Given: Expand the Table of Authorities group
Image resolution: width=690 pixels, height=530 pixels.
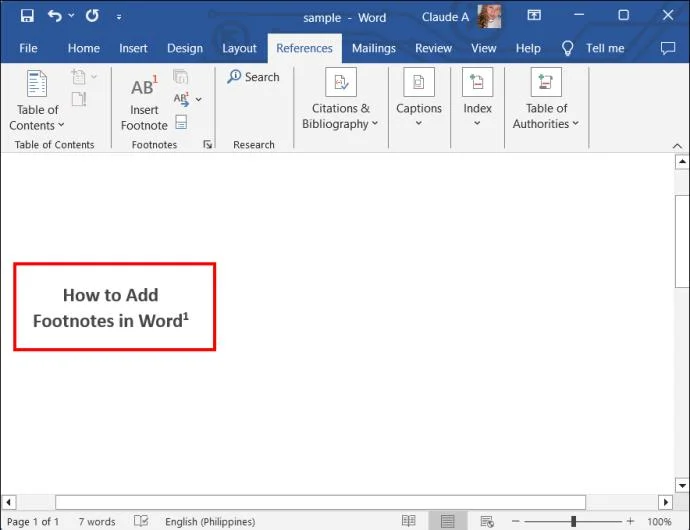Looking at the screenshot, I should click(546, 100).
